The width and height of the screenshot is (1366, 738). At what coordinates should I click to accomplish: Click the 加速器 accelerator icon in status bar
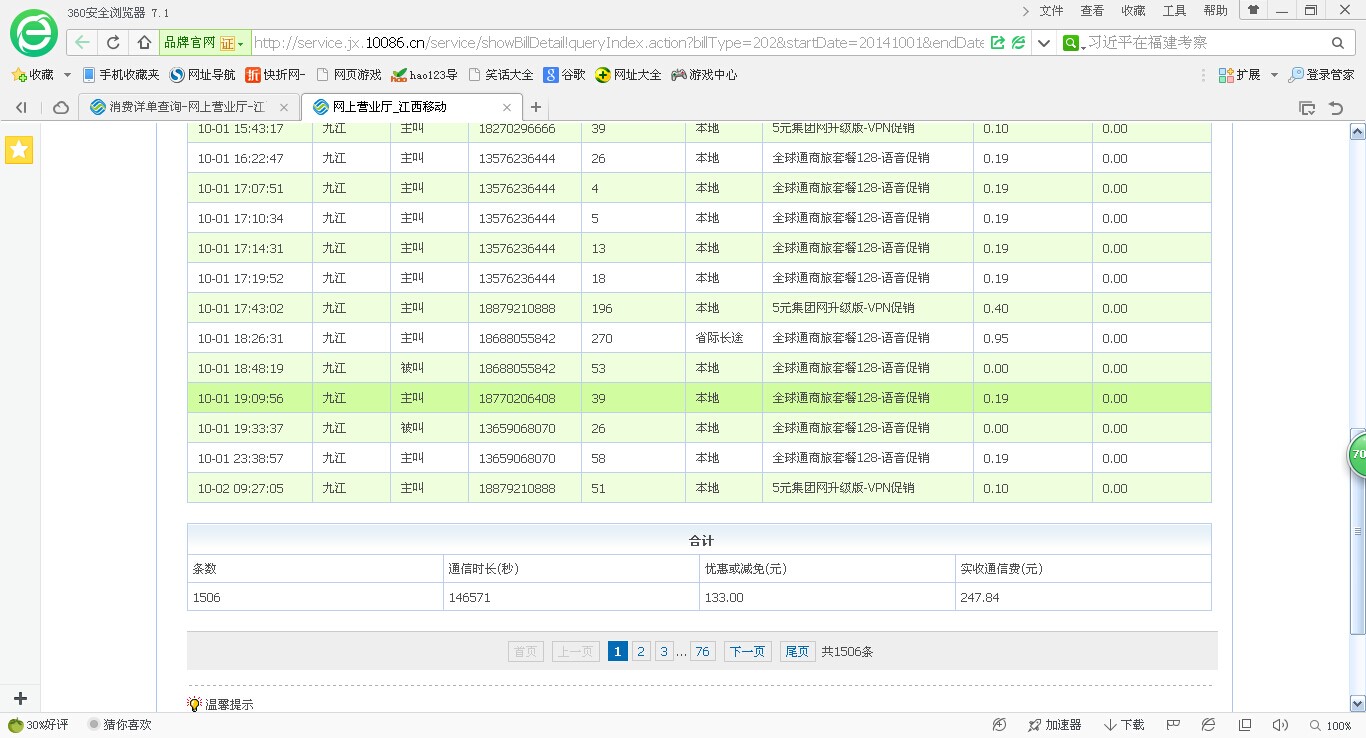[1055, 725]
